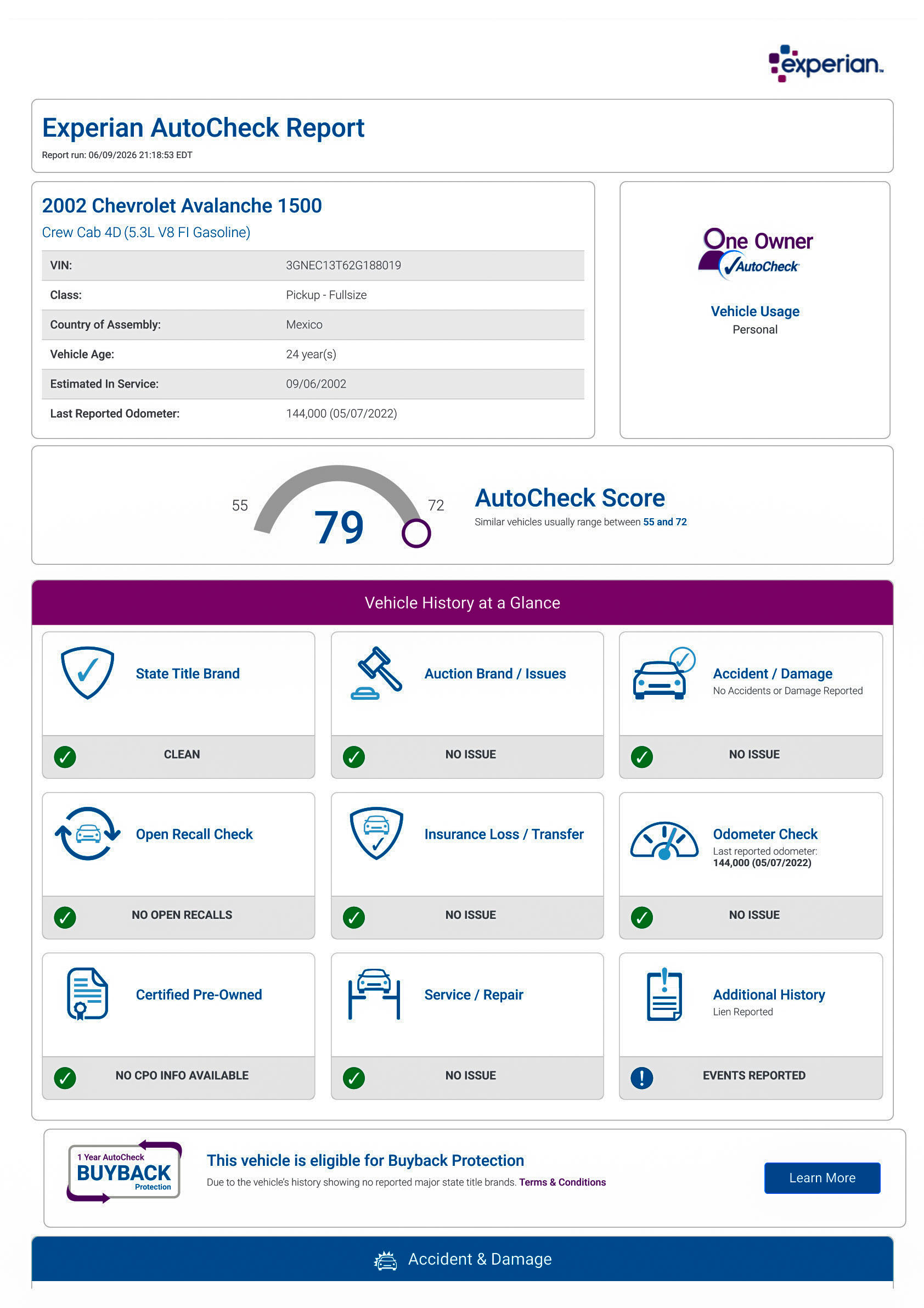This screenshot has height=1308, width=924.
Task: Click the 'Mexico' assembly country value
Action: click(x=304, y=325)
